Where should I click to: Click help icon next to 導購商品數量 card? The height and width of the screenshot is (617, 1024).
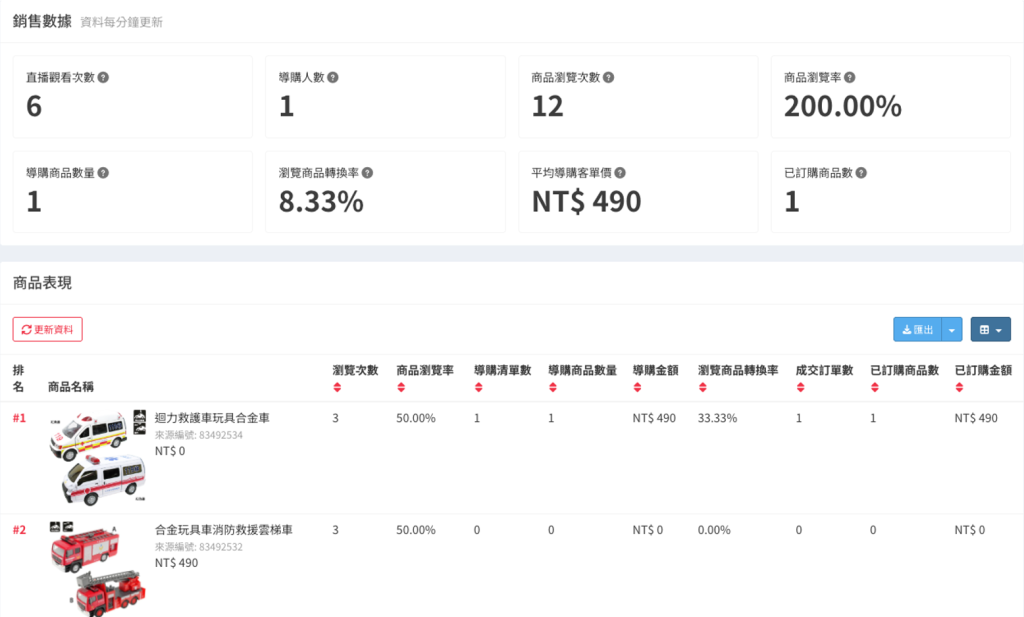point(103,173)
